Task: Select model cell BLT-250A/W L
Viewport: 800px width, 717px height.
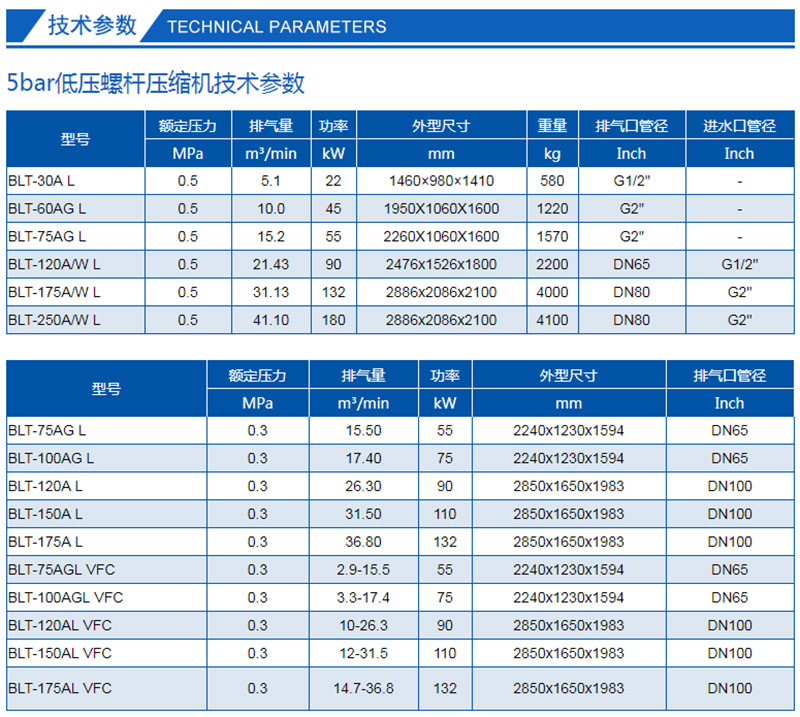Action: pyautogui.click(x=76, y=320)
